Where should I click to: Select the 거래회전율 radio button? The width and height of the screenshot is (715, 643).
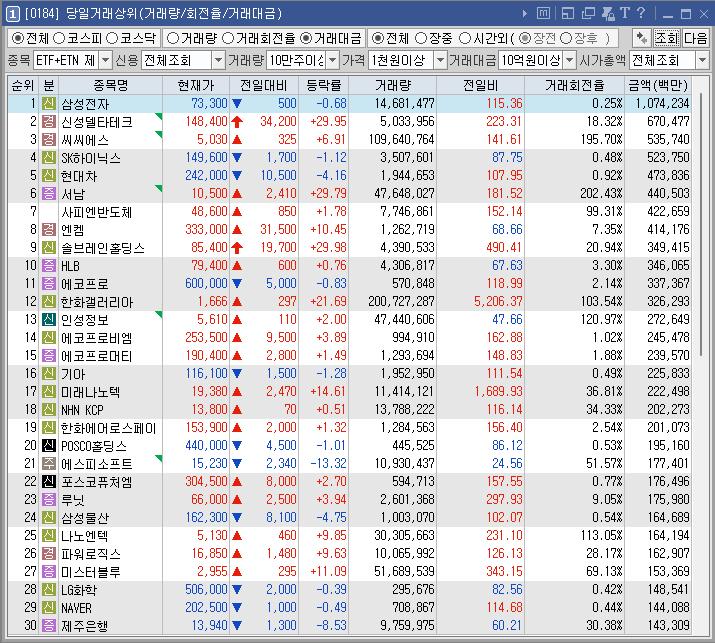[228, 38]
